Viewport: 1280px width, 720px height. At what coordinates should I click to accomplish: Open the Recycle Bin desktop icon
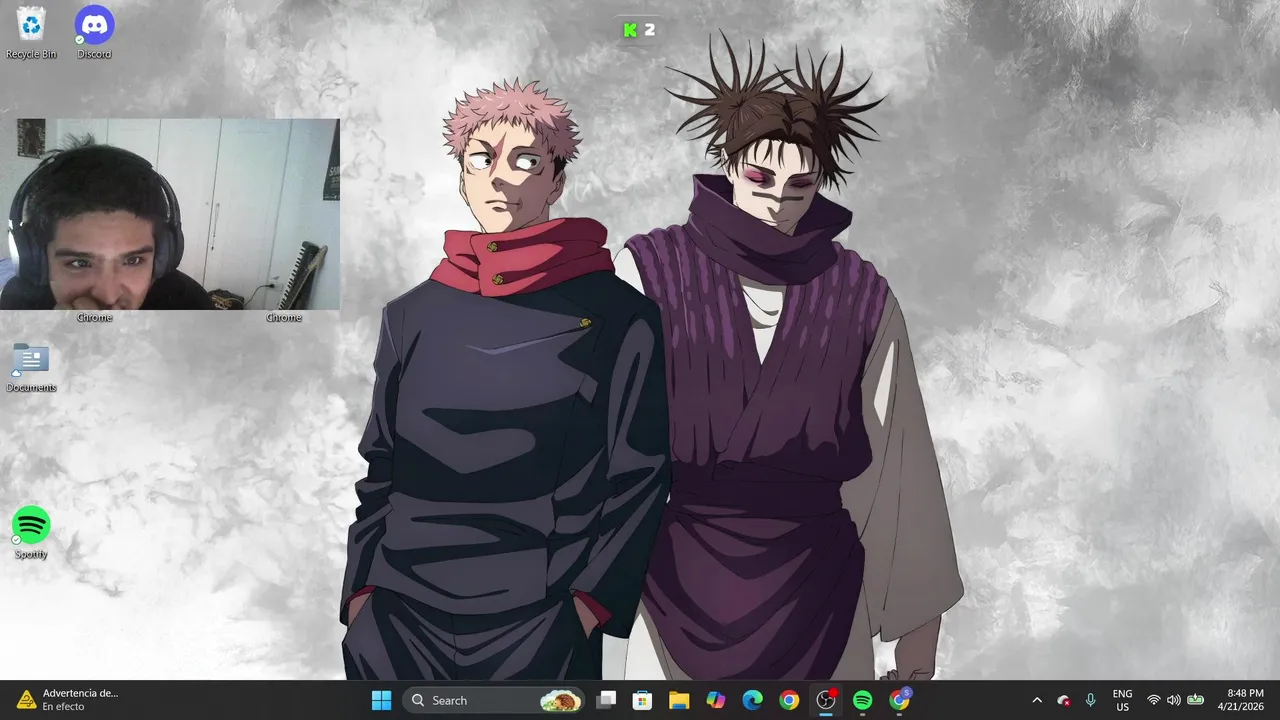tap(31, 32)
